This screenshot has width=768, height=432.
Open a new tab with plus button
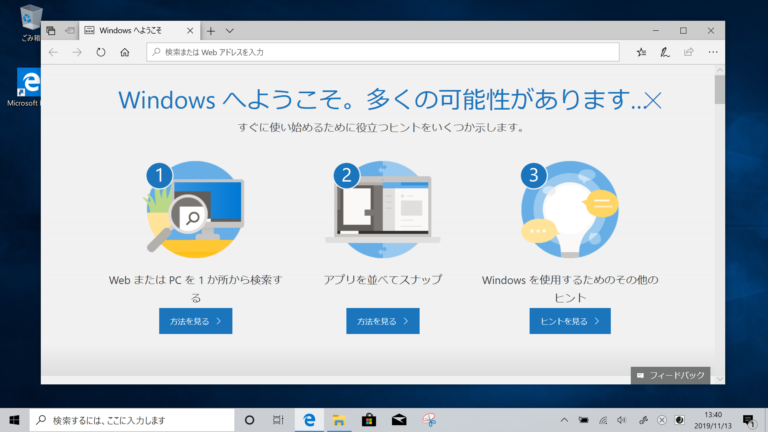pos(211,31)
